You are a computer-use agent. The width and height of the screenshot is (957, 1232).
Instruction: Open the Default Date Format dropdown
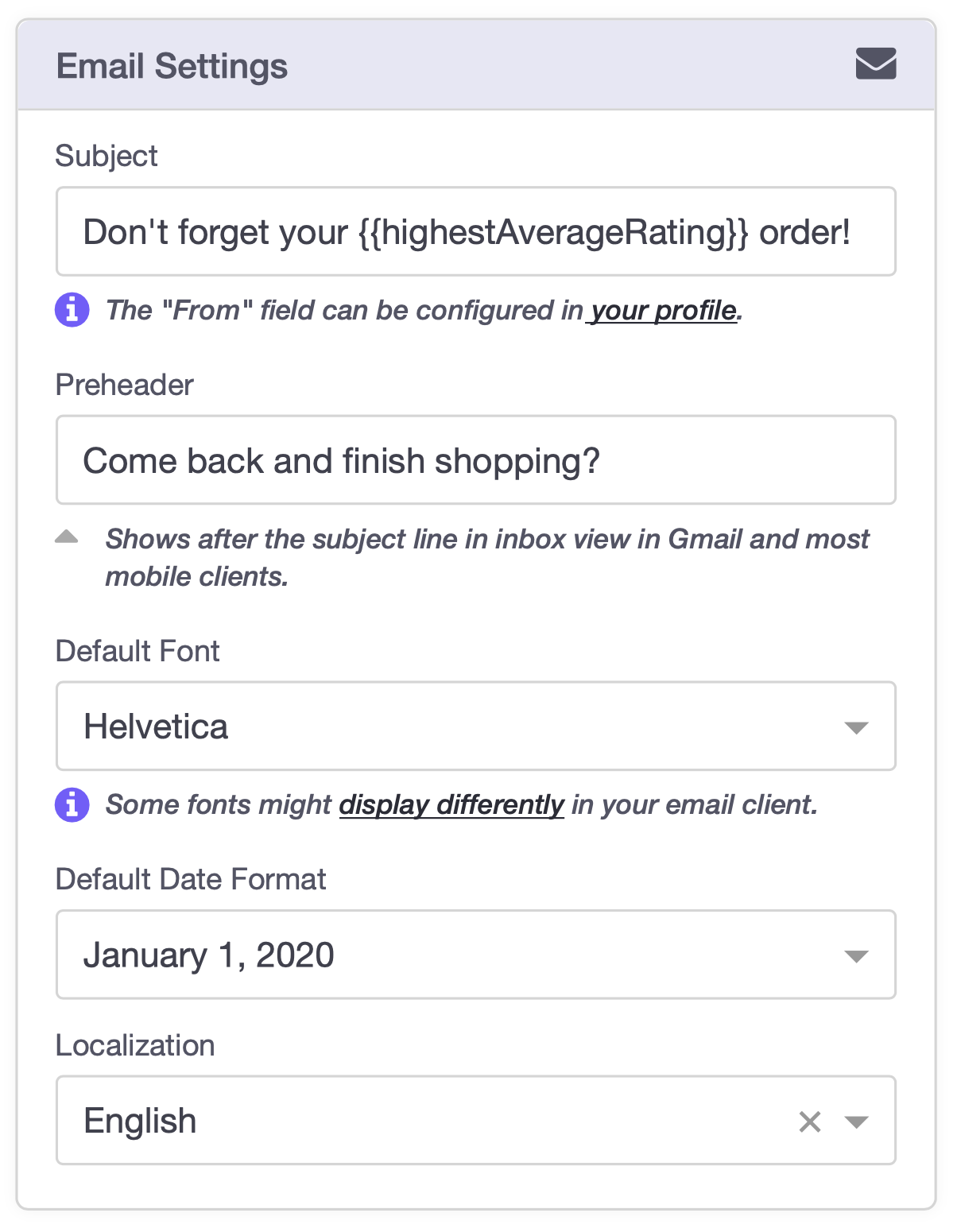pos(445,955)
